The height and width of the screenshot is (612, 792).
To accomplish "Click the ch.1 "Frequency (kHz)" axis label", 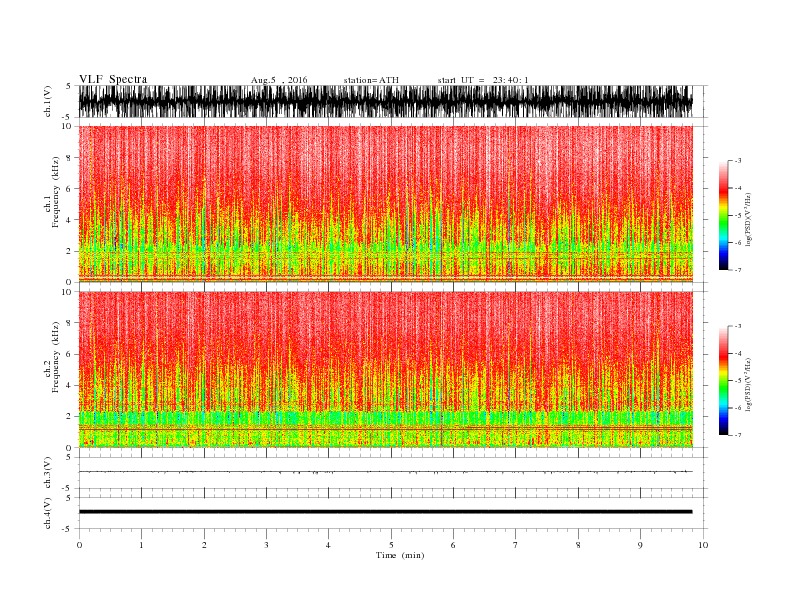I will pyautogui.click(x=53, y=192).
